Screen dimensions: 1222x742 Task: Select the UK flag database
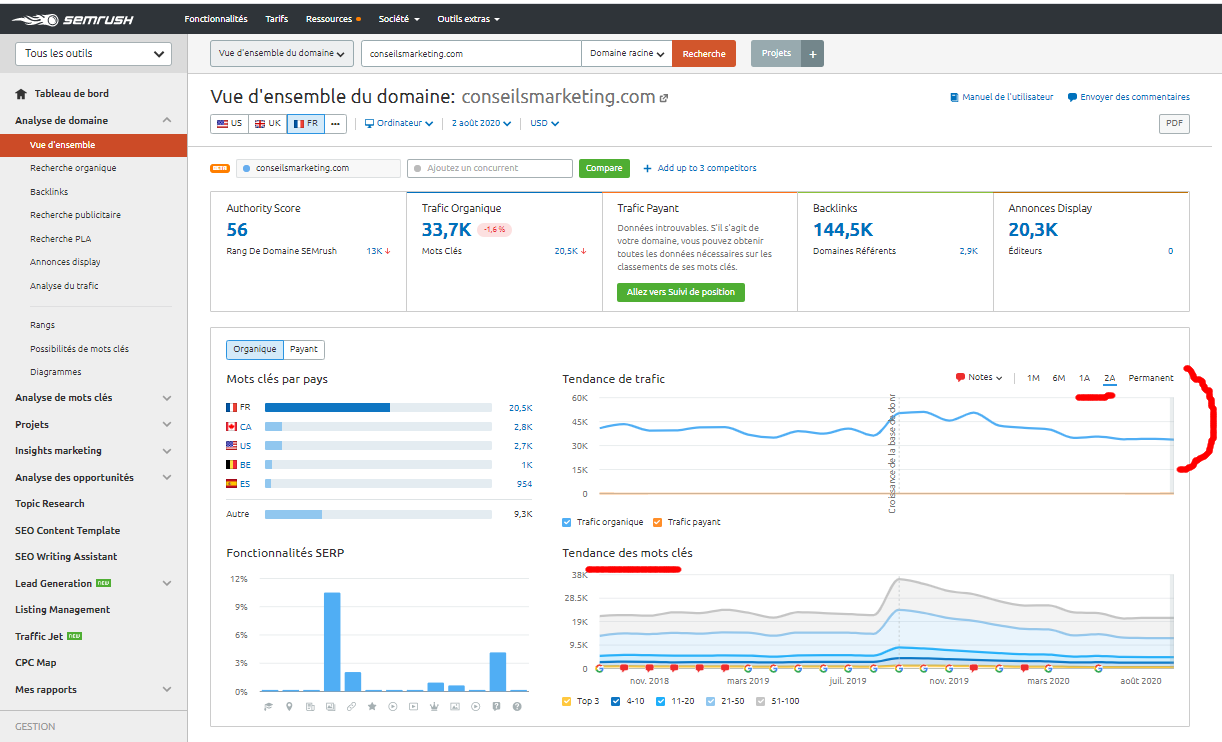[268, 124]
